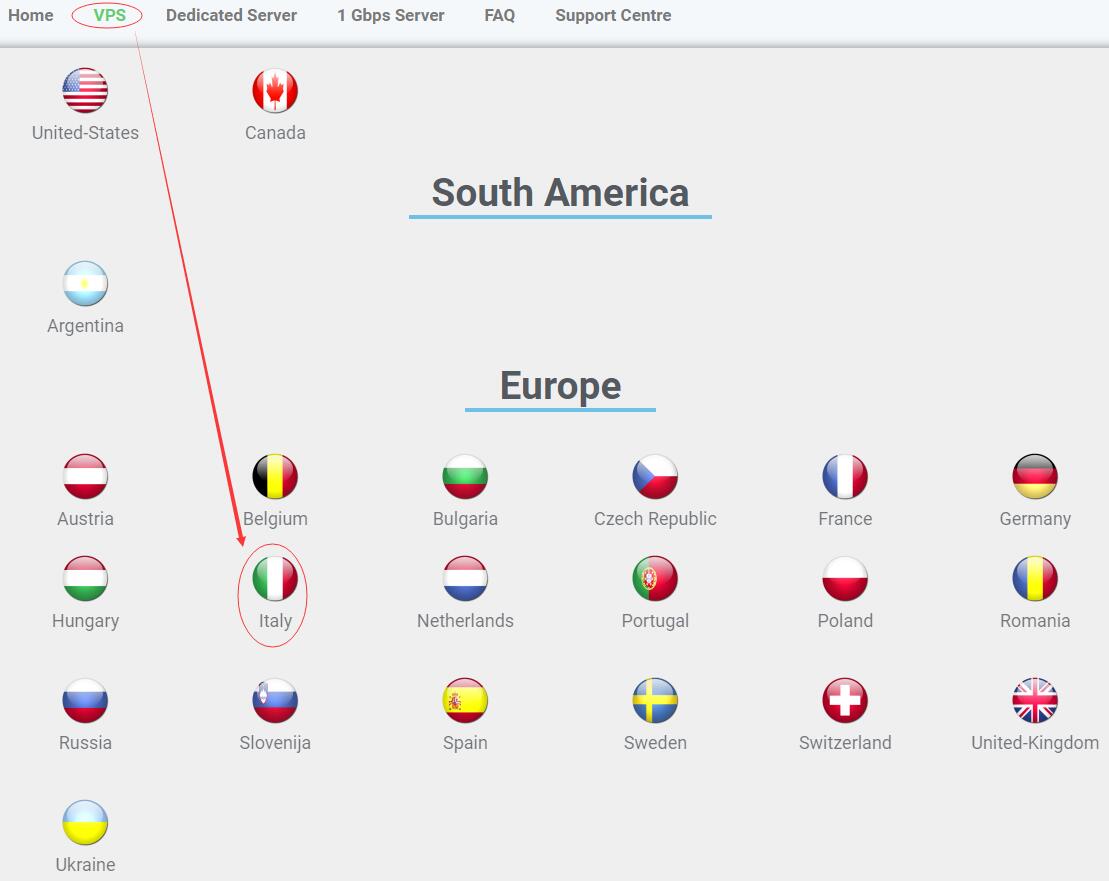Select the Ukraine flag icon

coord(85,822)
